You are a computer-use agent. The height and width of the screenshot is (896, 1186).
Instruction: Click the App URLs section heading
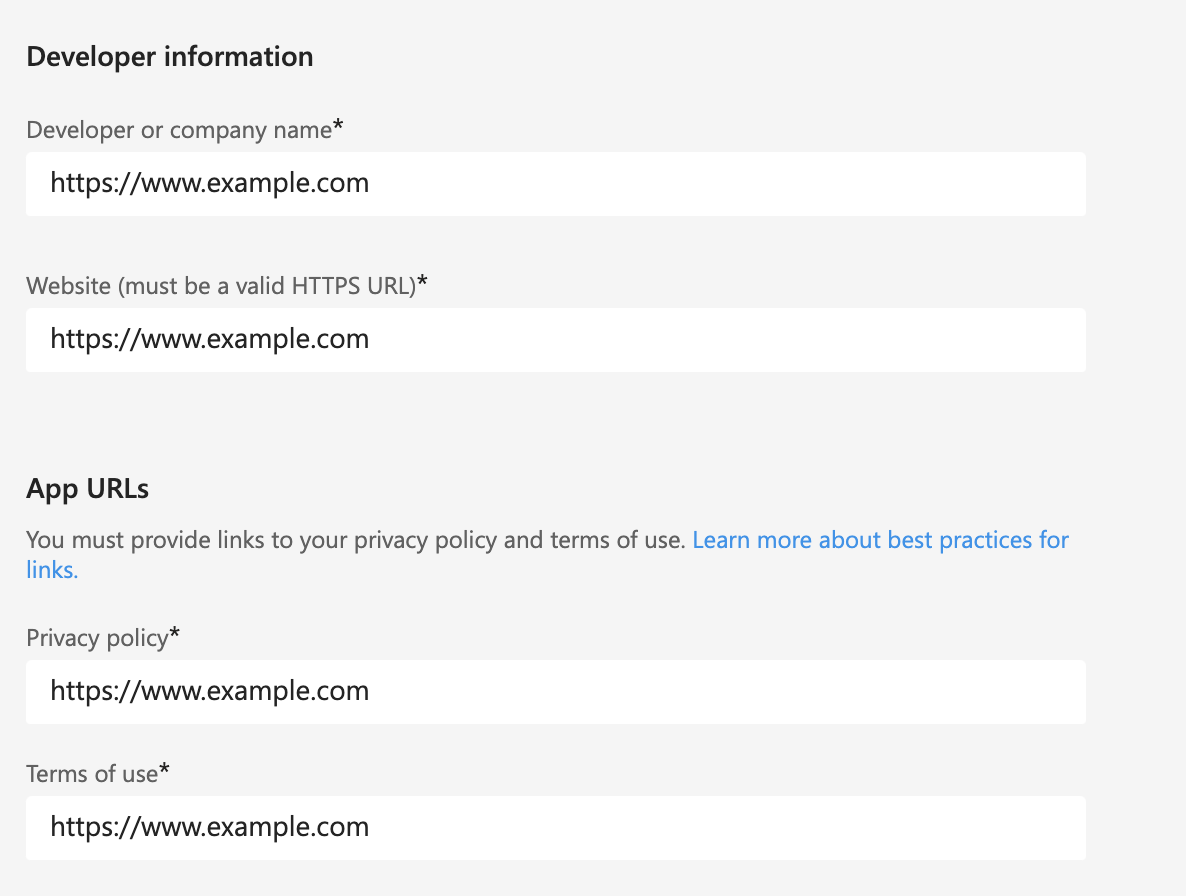[88, 489]
